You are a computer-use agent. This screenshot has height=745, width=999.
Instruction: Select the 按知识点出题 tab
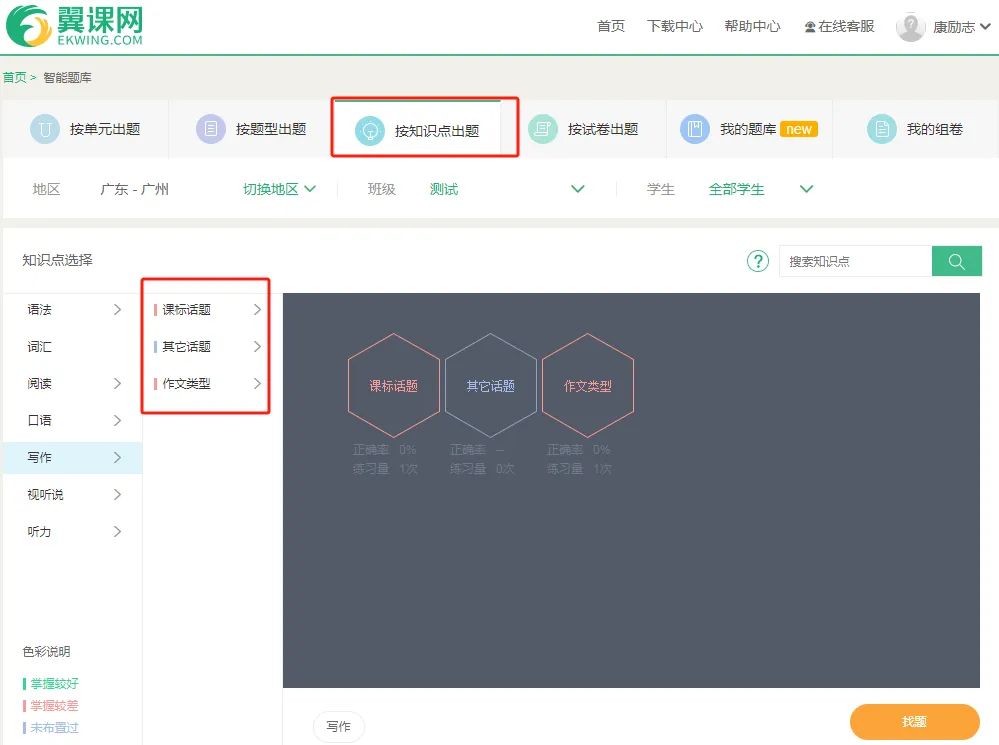point(417,129)
